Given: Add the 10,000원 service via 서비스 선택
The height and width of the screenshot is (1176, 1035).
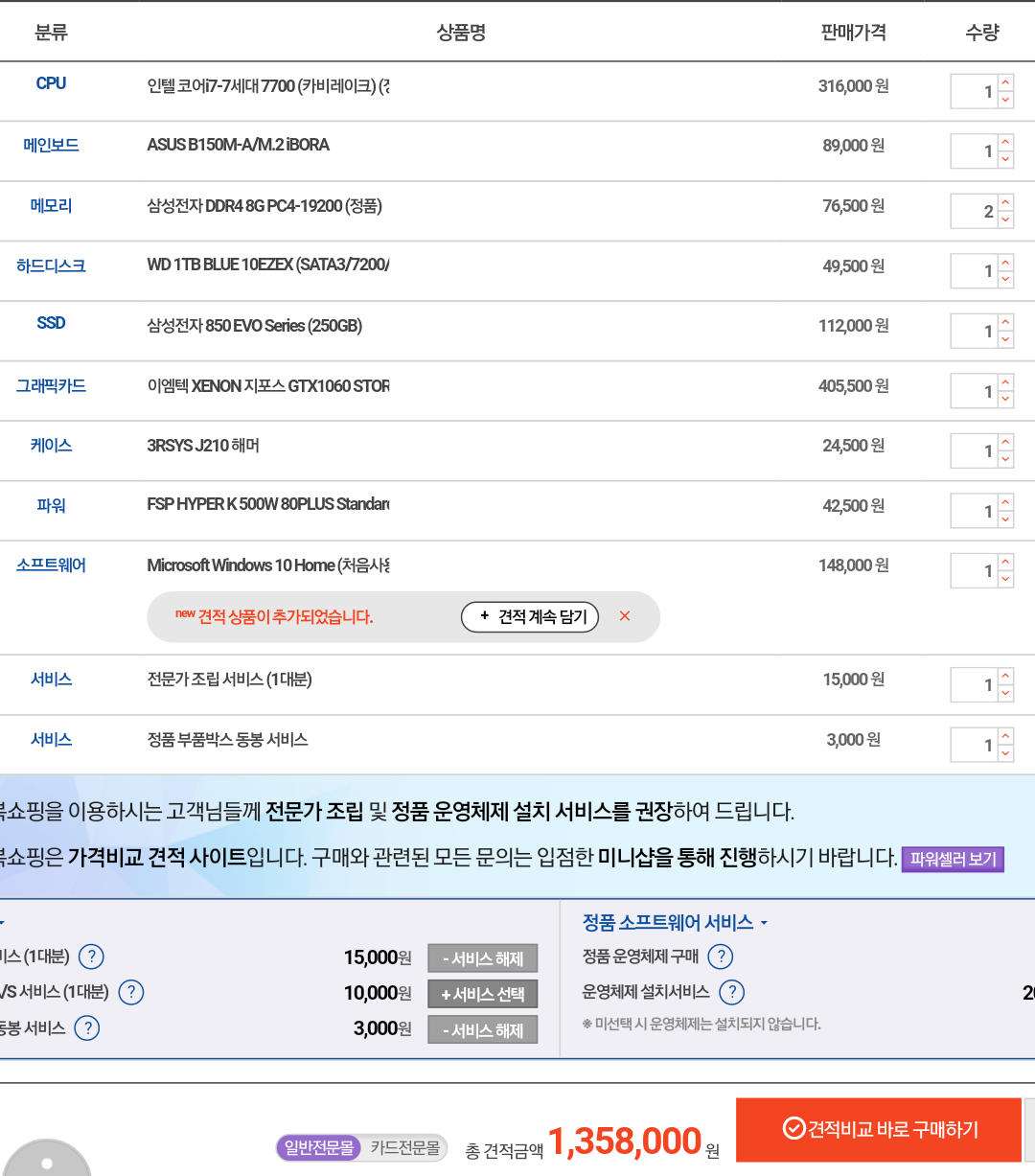Looking at the screenshot, I should pos(483,994).
